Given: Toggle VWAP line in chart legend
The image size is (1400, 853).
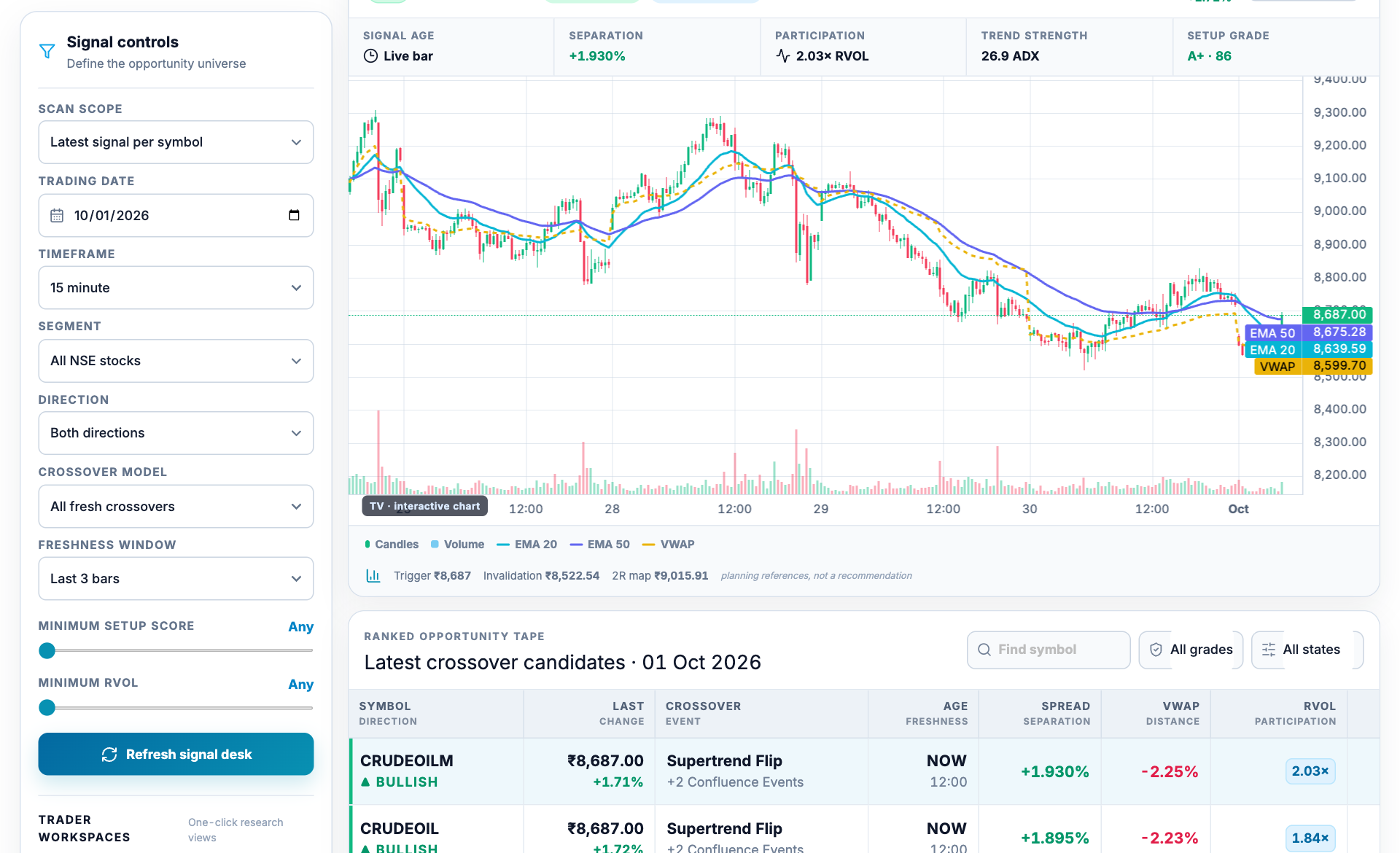Looking at the screenshot, I should pos(668,545).
